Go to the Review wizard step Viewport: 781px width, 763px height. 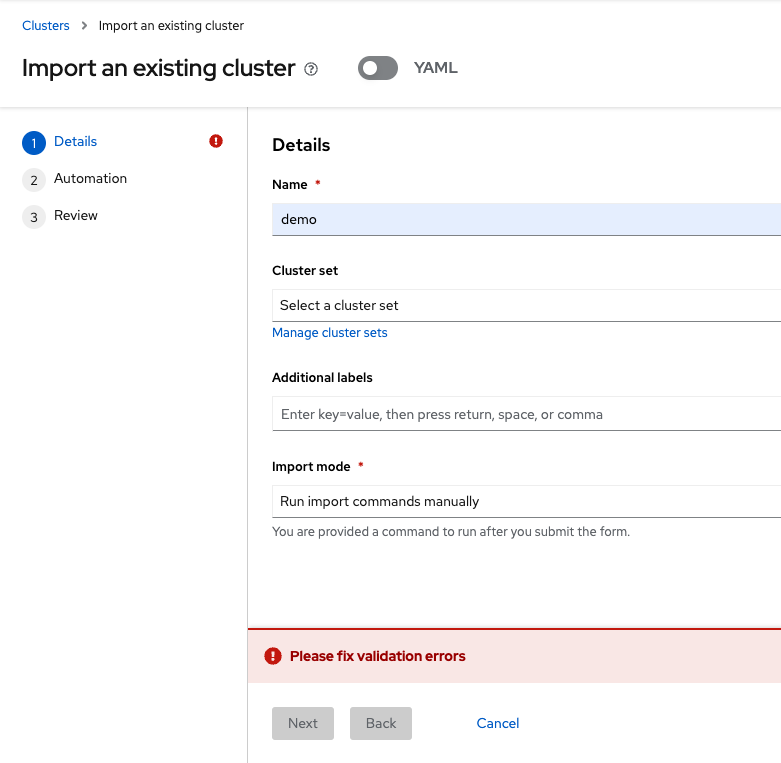tap(76, 215)
